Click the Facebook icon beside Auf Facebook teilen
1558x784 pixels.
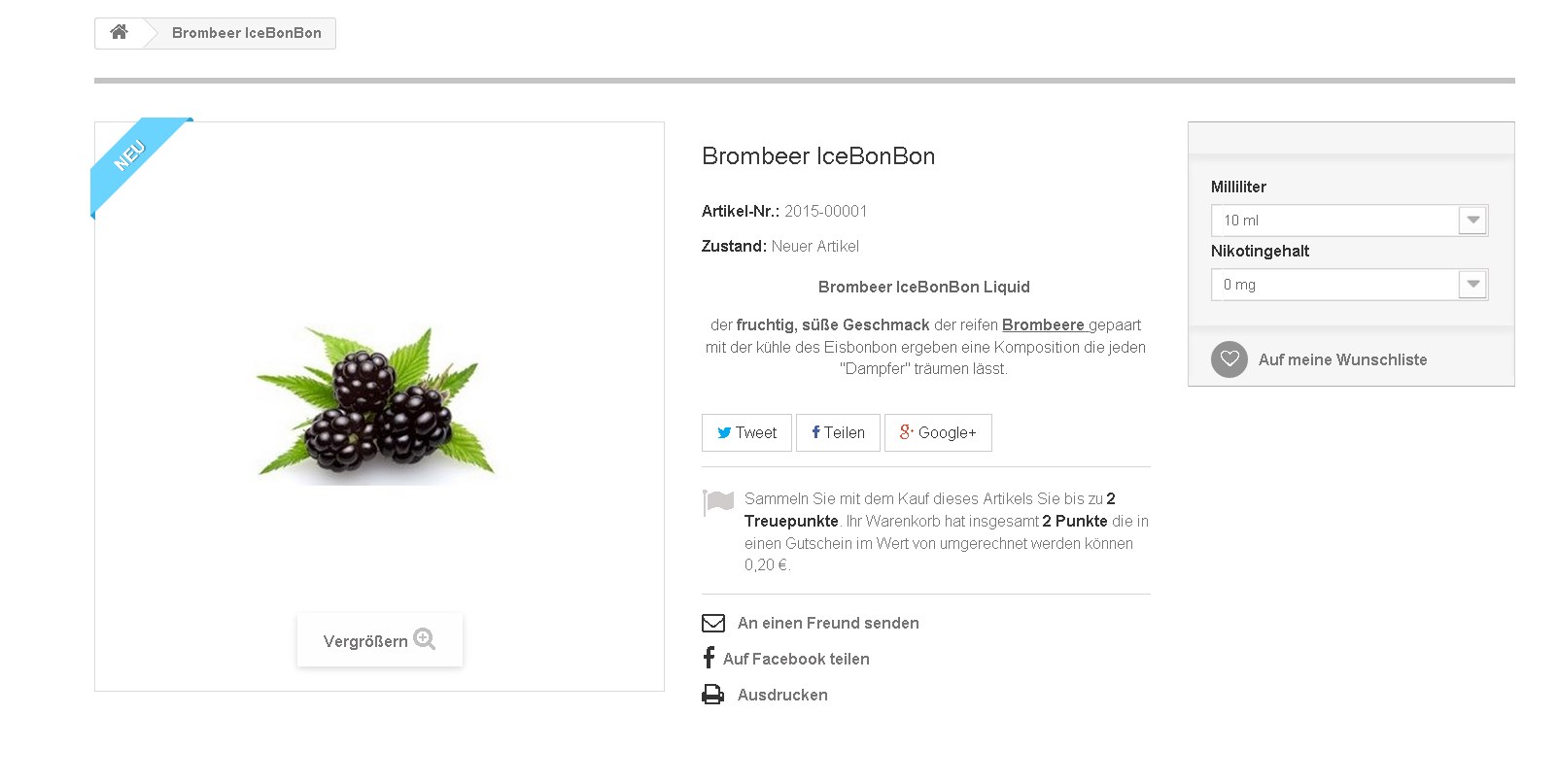coord(709,658)
